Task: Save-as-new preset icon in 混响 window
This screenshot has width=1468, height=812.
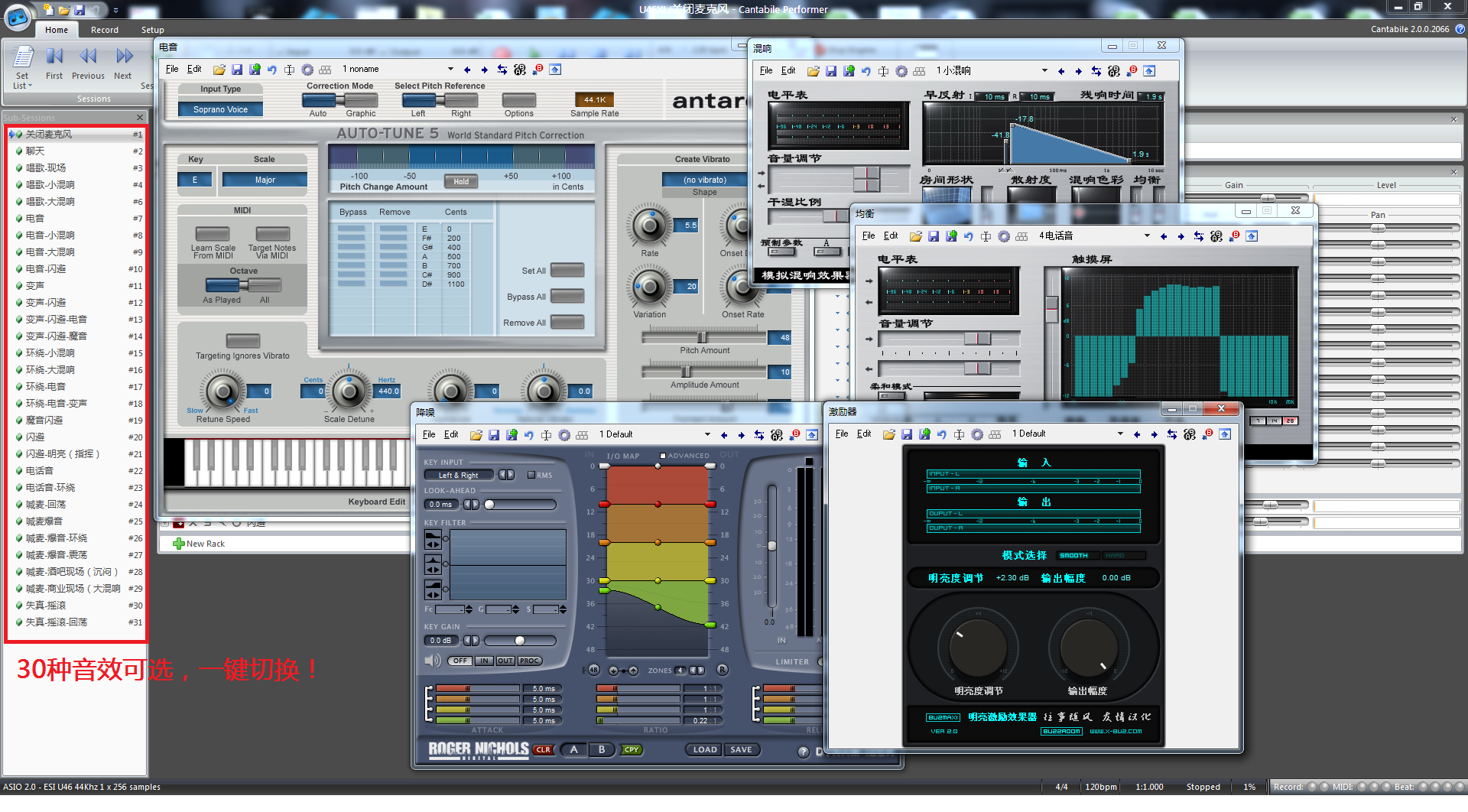Action: 849,71
